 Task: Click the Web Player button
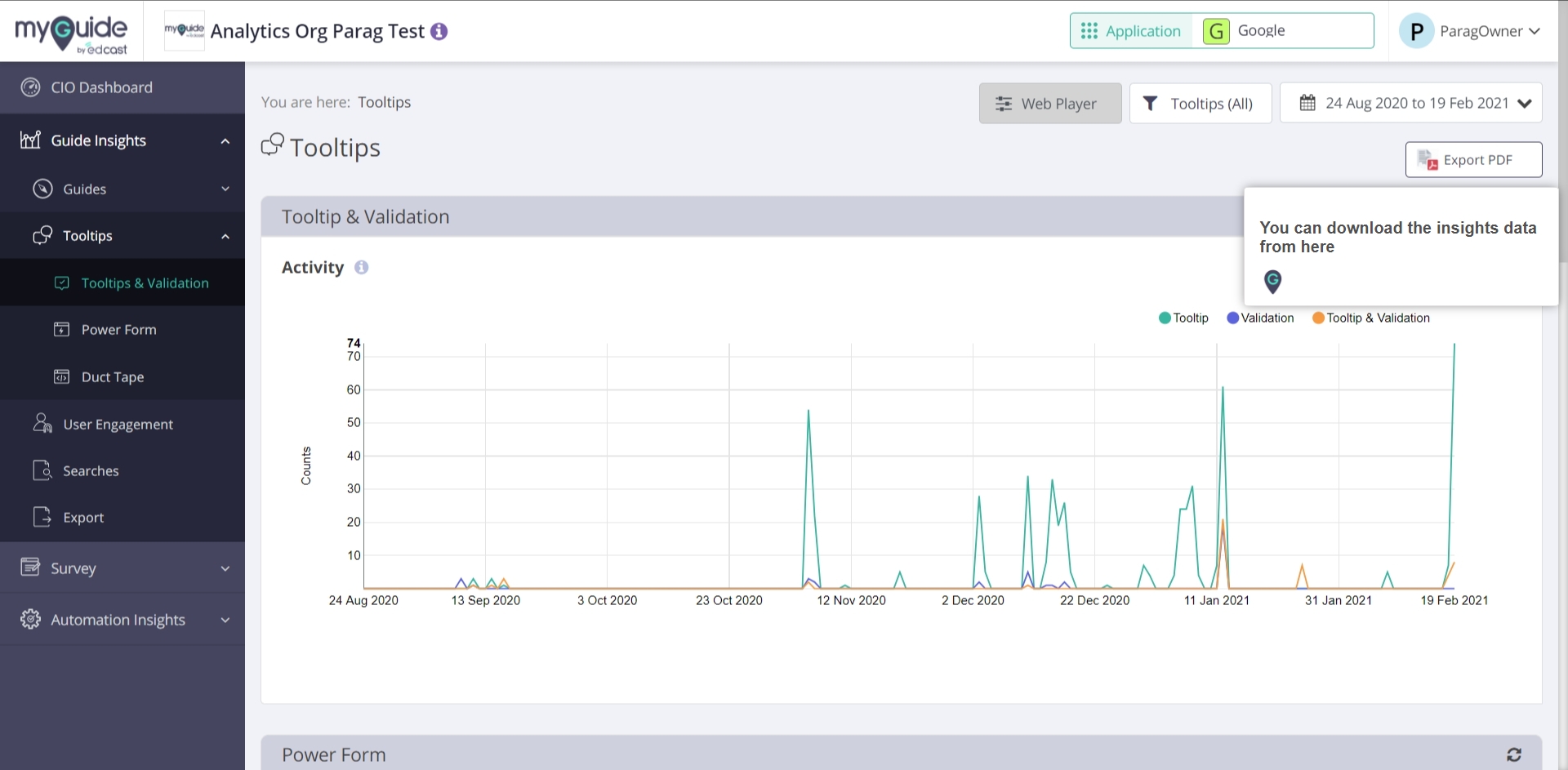pyautogui.click(x=1050, y=104)
